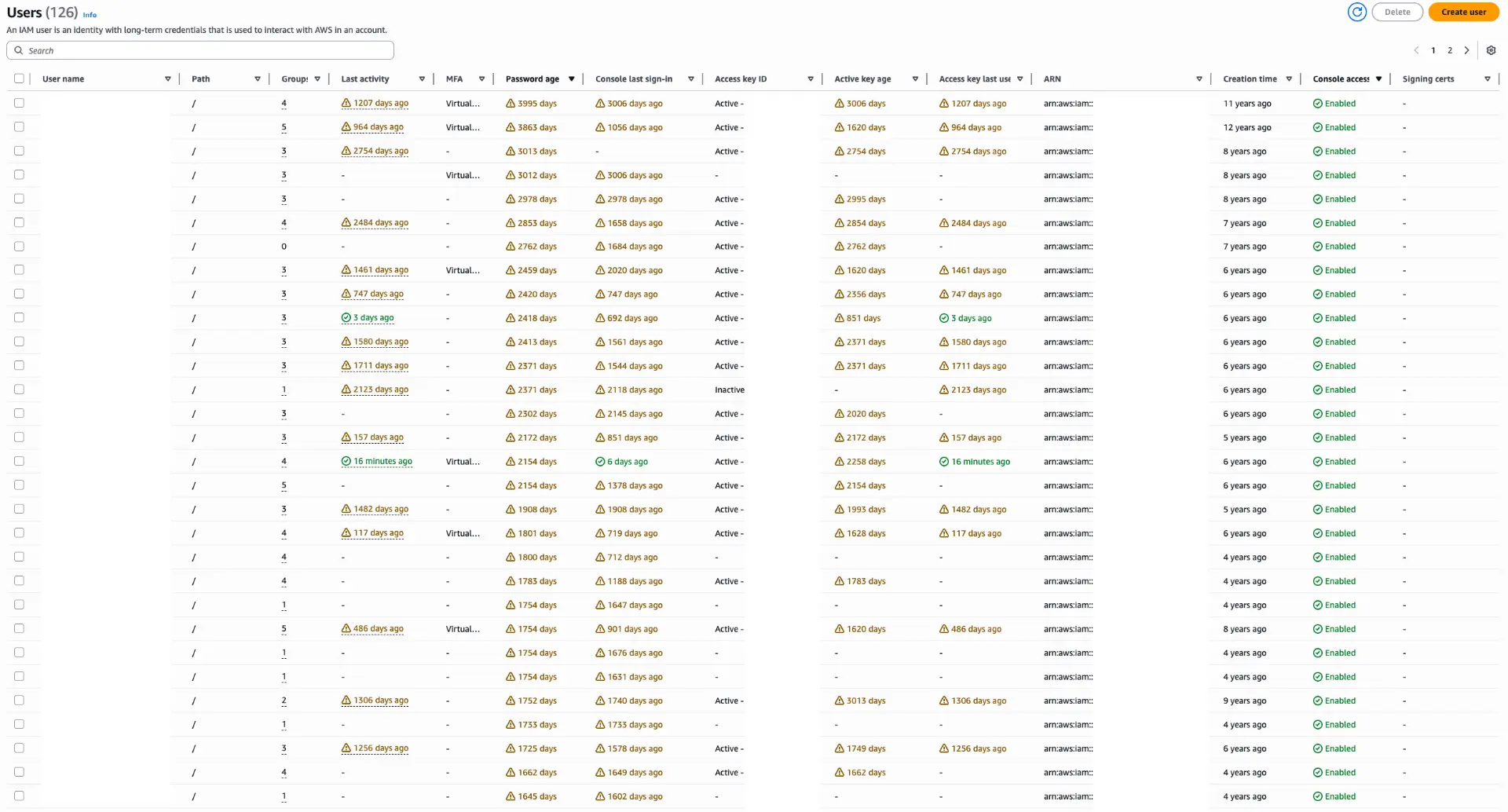Open table preferences gear icon

coord(1491,50)
